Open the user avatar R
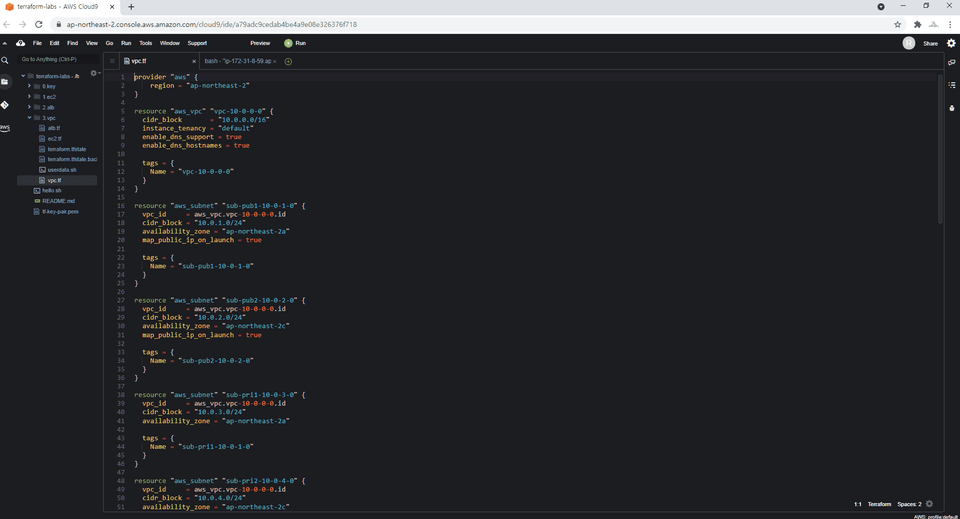This screenshot has height=519, width=960. [x=909, y=43]
